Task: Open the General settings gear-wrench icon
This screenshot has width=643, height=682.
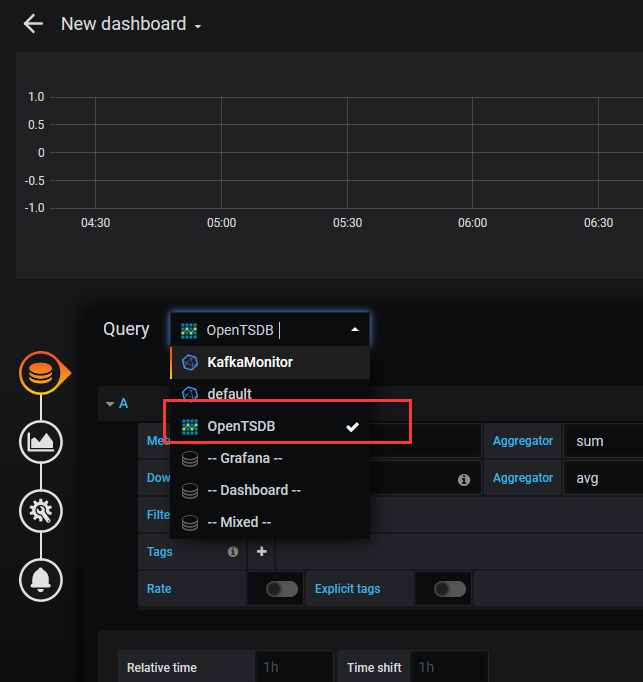Action: coord(40,511)
